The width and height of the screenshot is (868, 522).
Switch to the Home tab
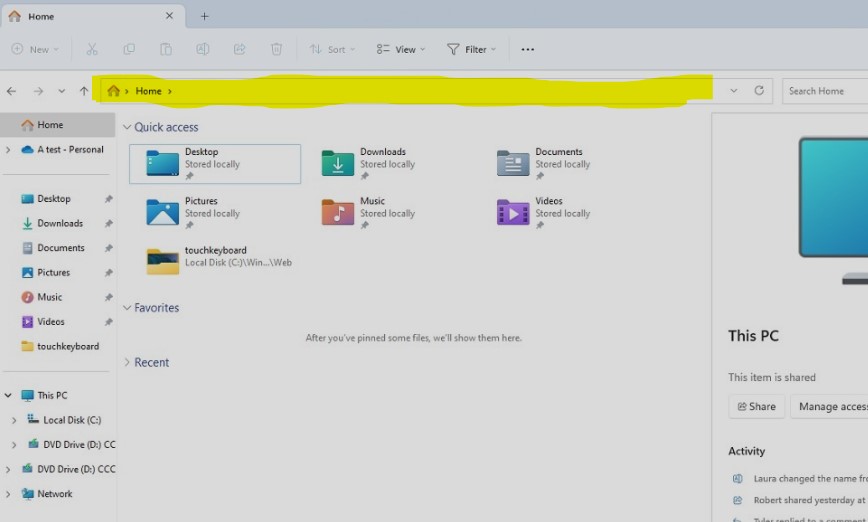point(93,16)
